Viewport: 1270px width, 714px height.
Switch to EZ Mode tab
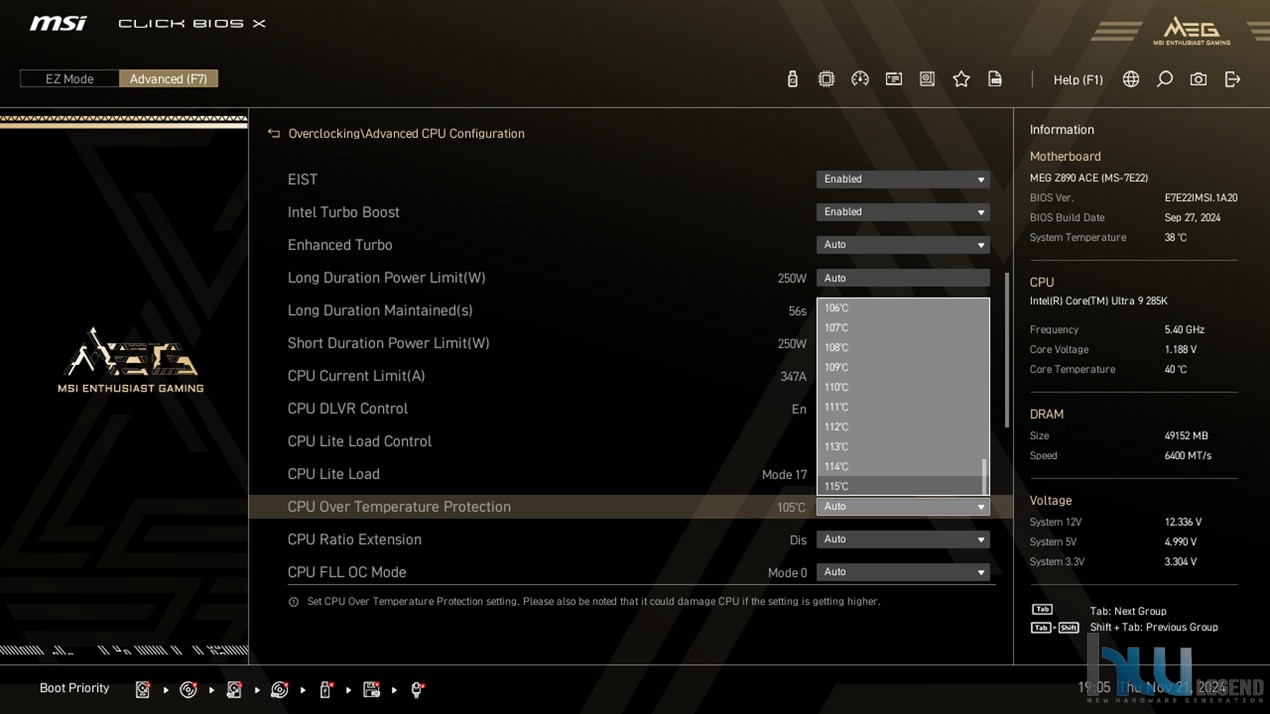(69, 79)
